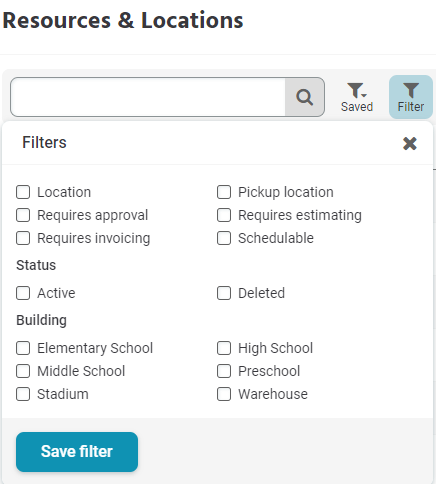Click the Save filter button
The height and width of the screenshot is (484, 436).
pos(77,452)
